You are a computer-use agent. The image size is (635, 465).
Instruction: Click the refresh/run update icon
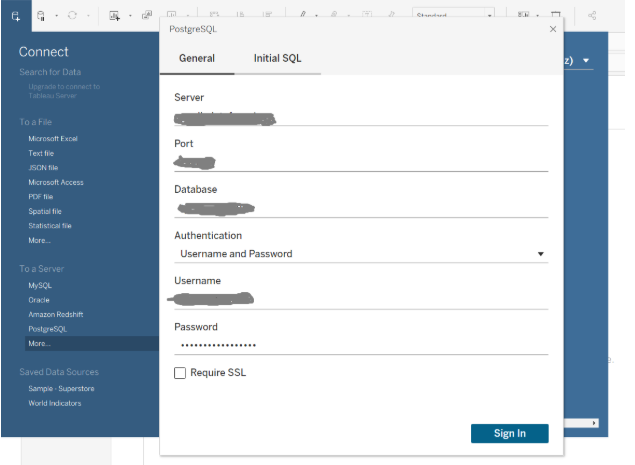72,15
